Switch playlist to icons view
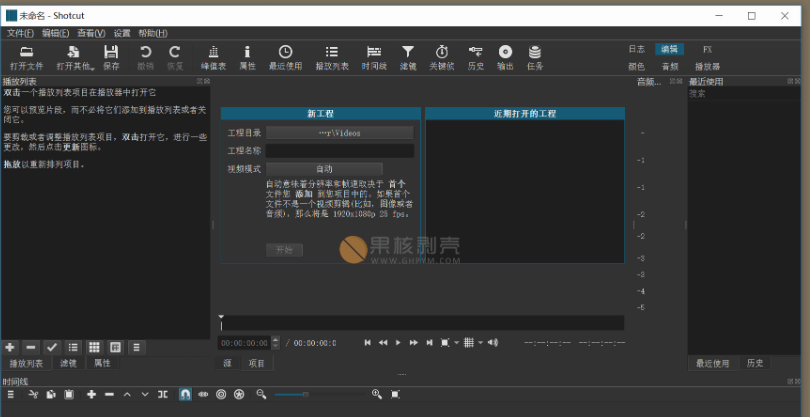This screenshot has height=417, width=810. pyautogui.click(x=115, y=347)
